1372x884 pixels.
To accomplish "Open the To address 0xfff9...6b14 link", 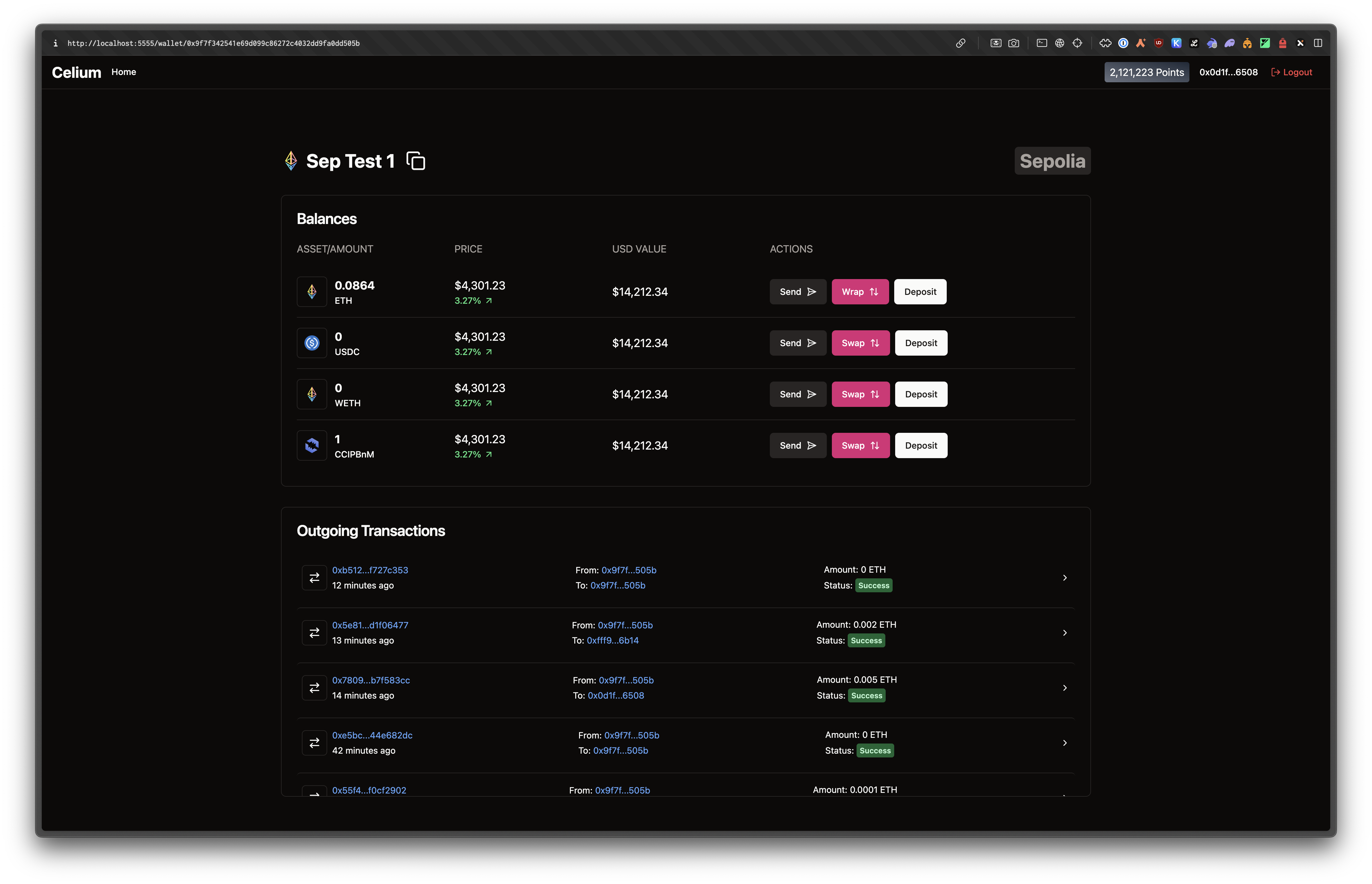I will coord(612,640).
